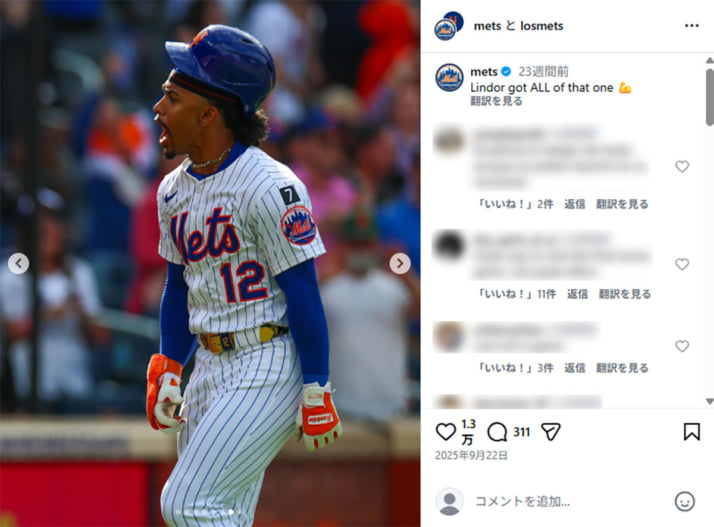Translate the third comment with 3 likes

tap(622, 368)
